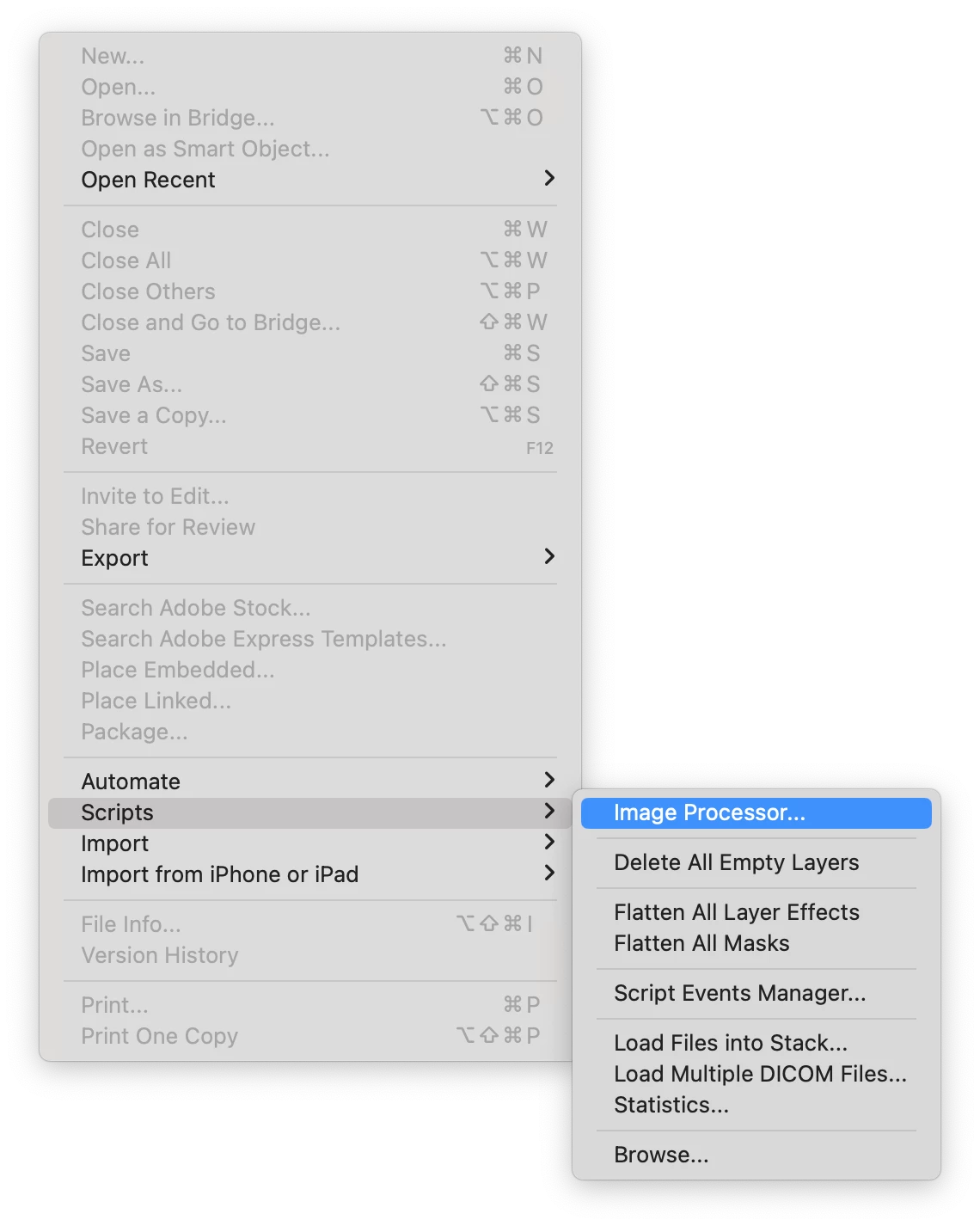Screen dimensions: 980x1226
Task: Select the Scripts menu item
Action: pos(310,812)
